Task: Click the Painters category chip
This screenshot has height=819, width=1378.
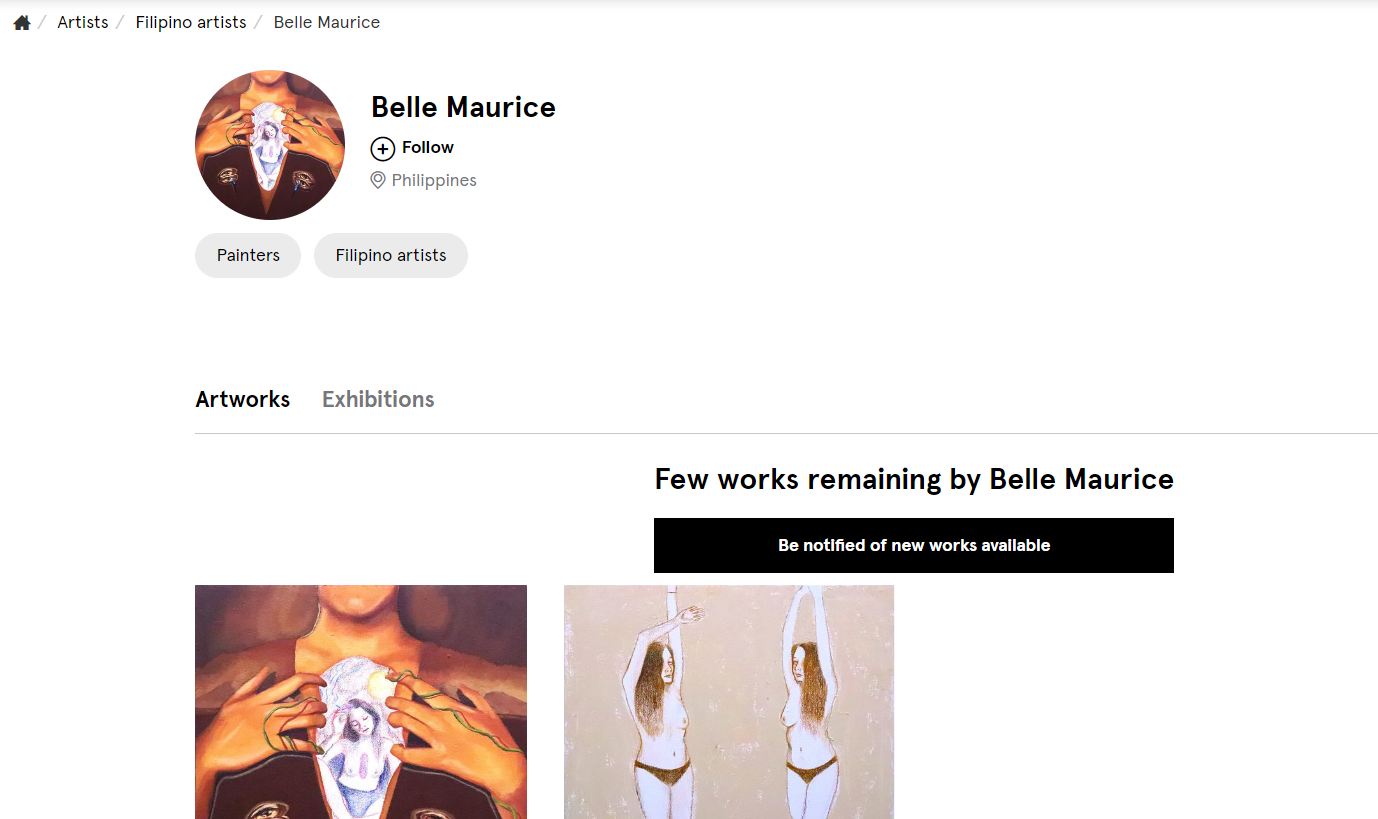Action: click(x=247, y=255)
